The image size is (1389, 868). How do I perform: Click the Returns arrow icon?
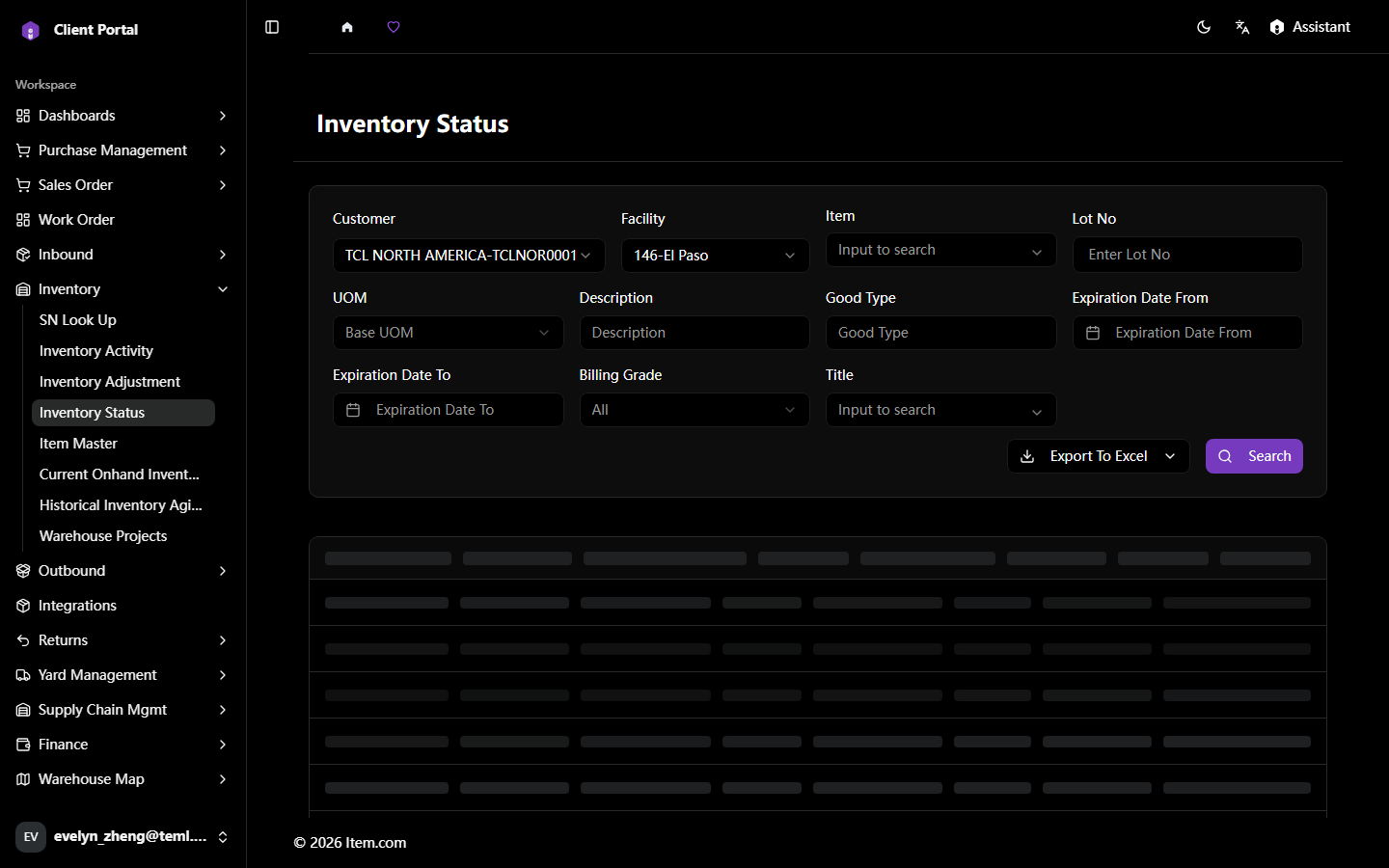23,640
